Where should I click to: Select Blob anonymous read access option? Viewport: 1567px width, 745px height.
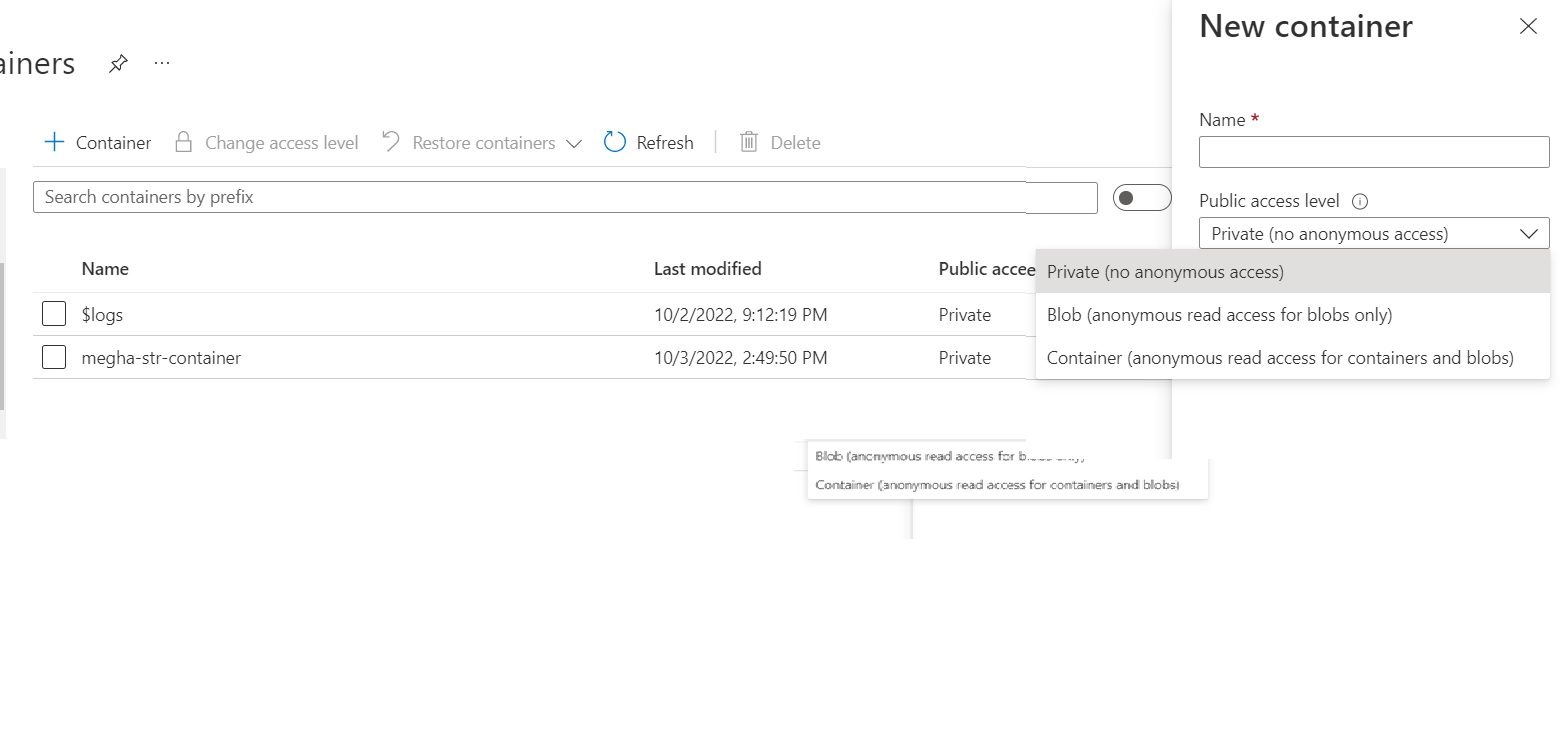point(1219,314)
